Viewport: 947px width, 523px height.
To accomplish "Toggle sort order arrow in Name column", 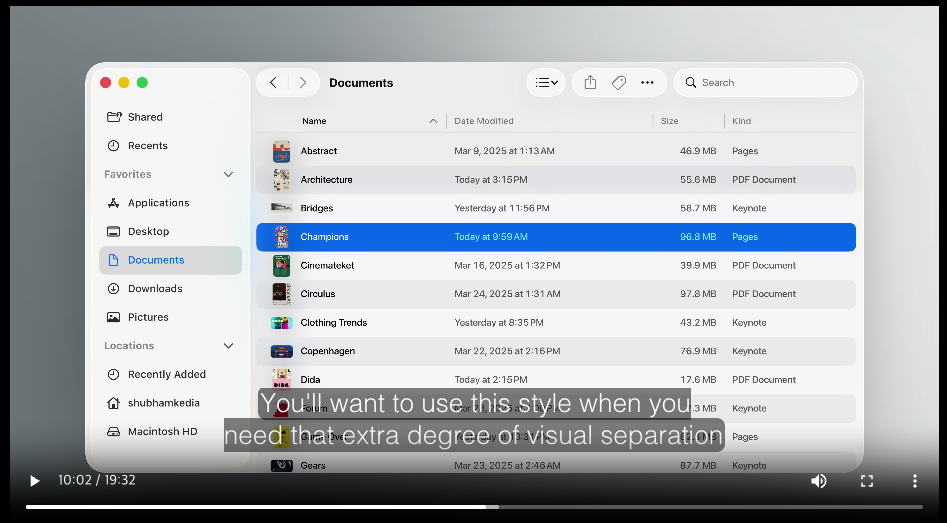I will [433, 121].
